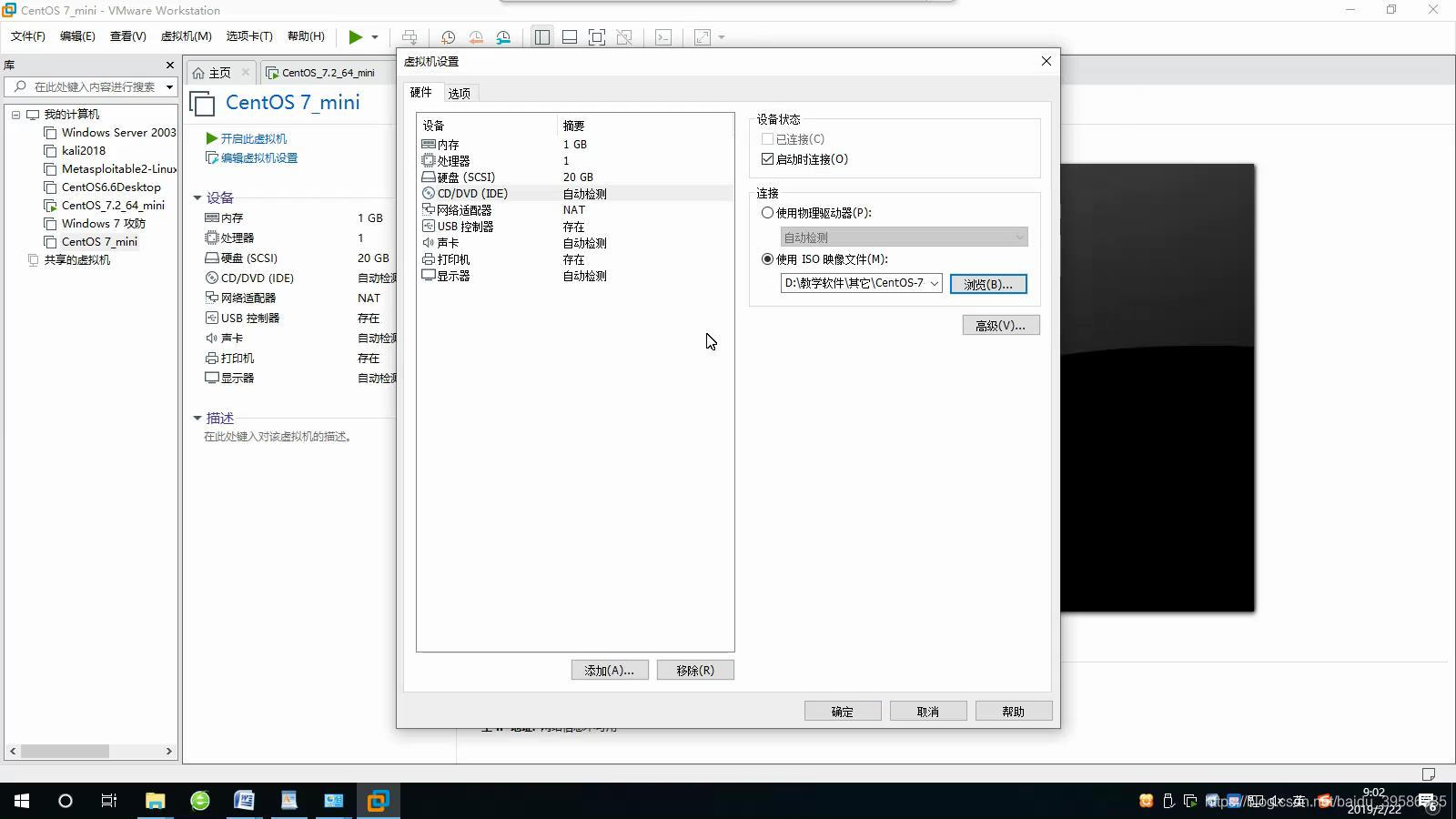Click the take snapshot clock icon

(448, 37)
